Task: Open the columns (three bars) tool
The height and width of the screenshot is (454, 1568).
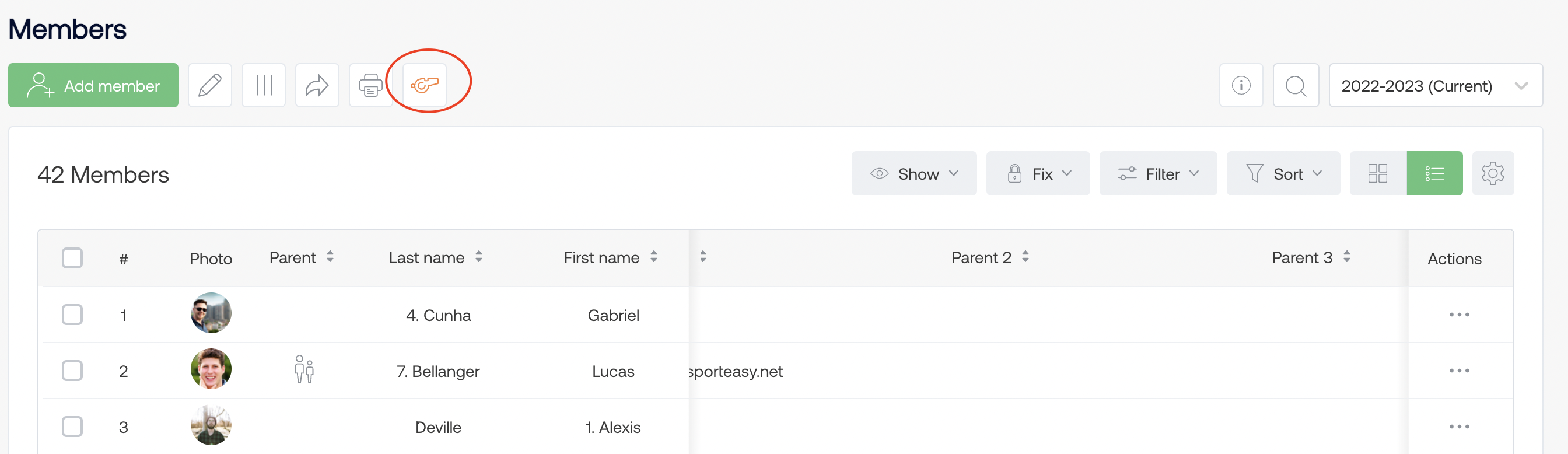Action: click(264, 85)
